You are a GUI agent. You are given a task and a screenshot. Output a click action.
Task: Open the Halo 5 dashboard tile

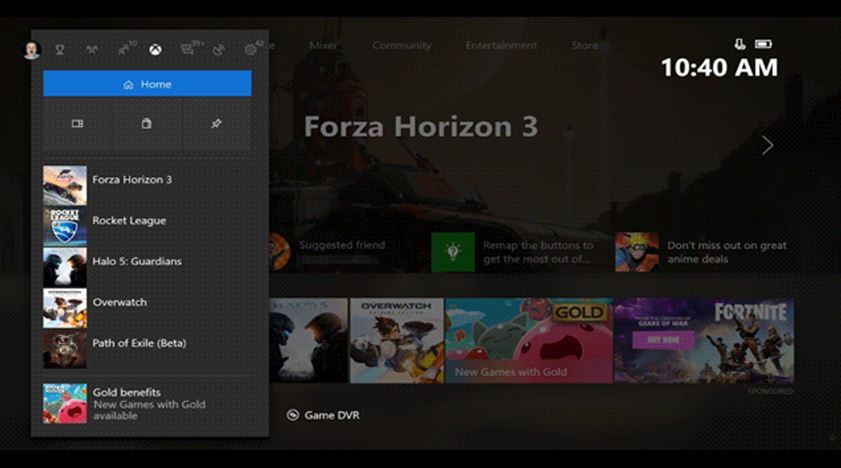(x=308, y=340)
